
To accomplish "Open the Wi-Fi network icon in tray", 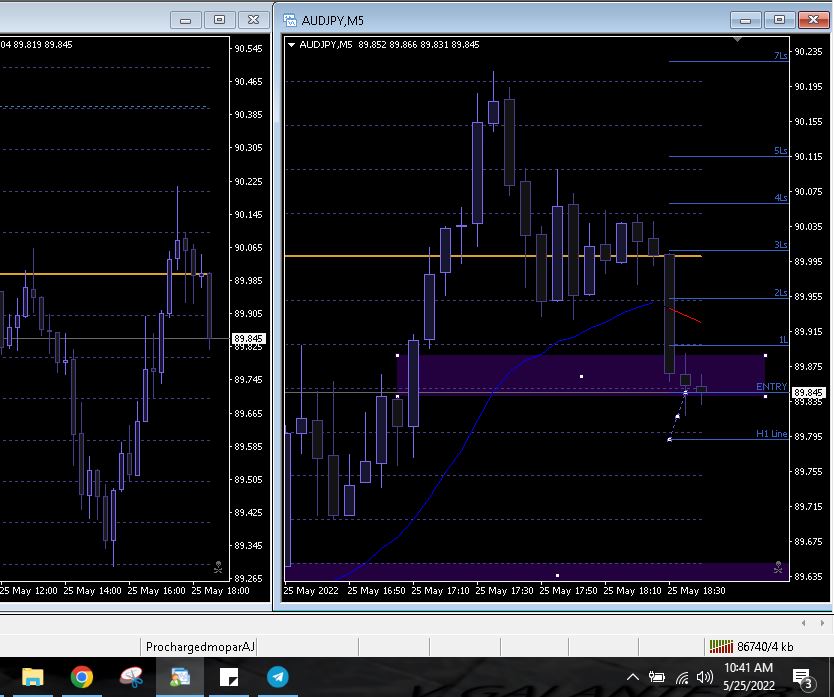I will click(683, 677).
